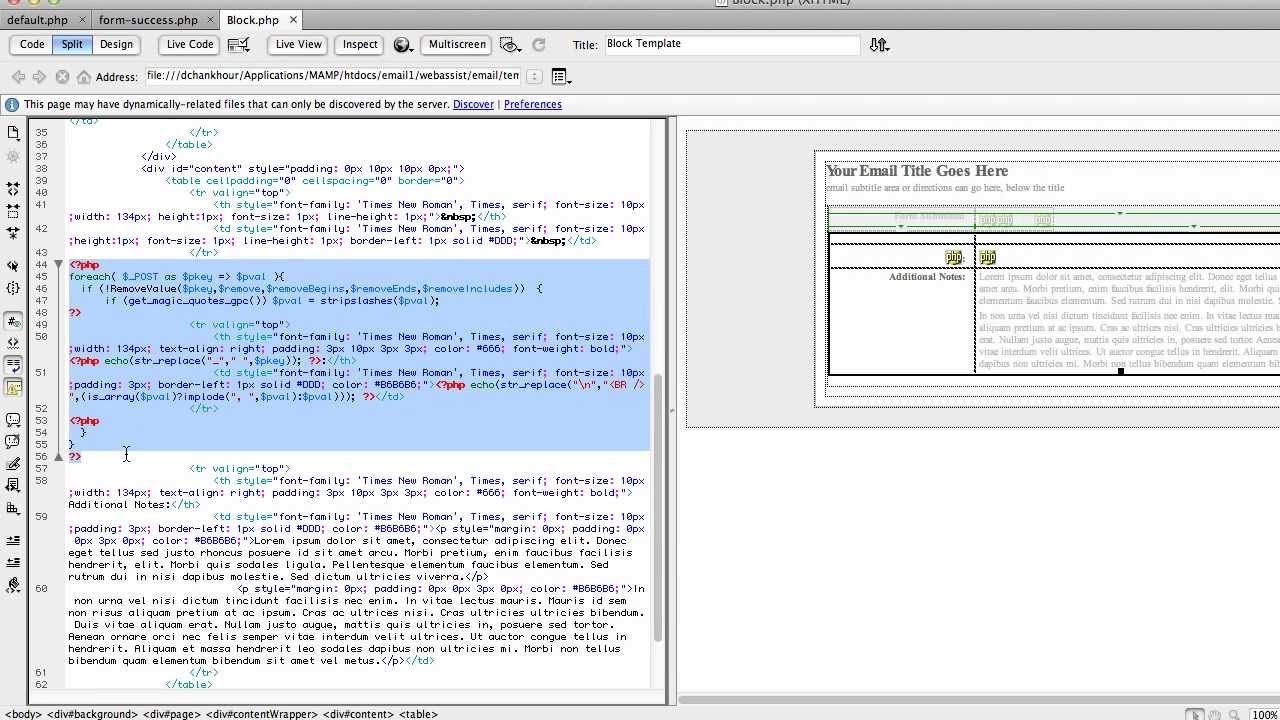Toggle Highlight Invalid Code option
1280x720 pixels.
(x=13, y=343)
